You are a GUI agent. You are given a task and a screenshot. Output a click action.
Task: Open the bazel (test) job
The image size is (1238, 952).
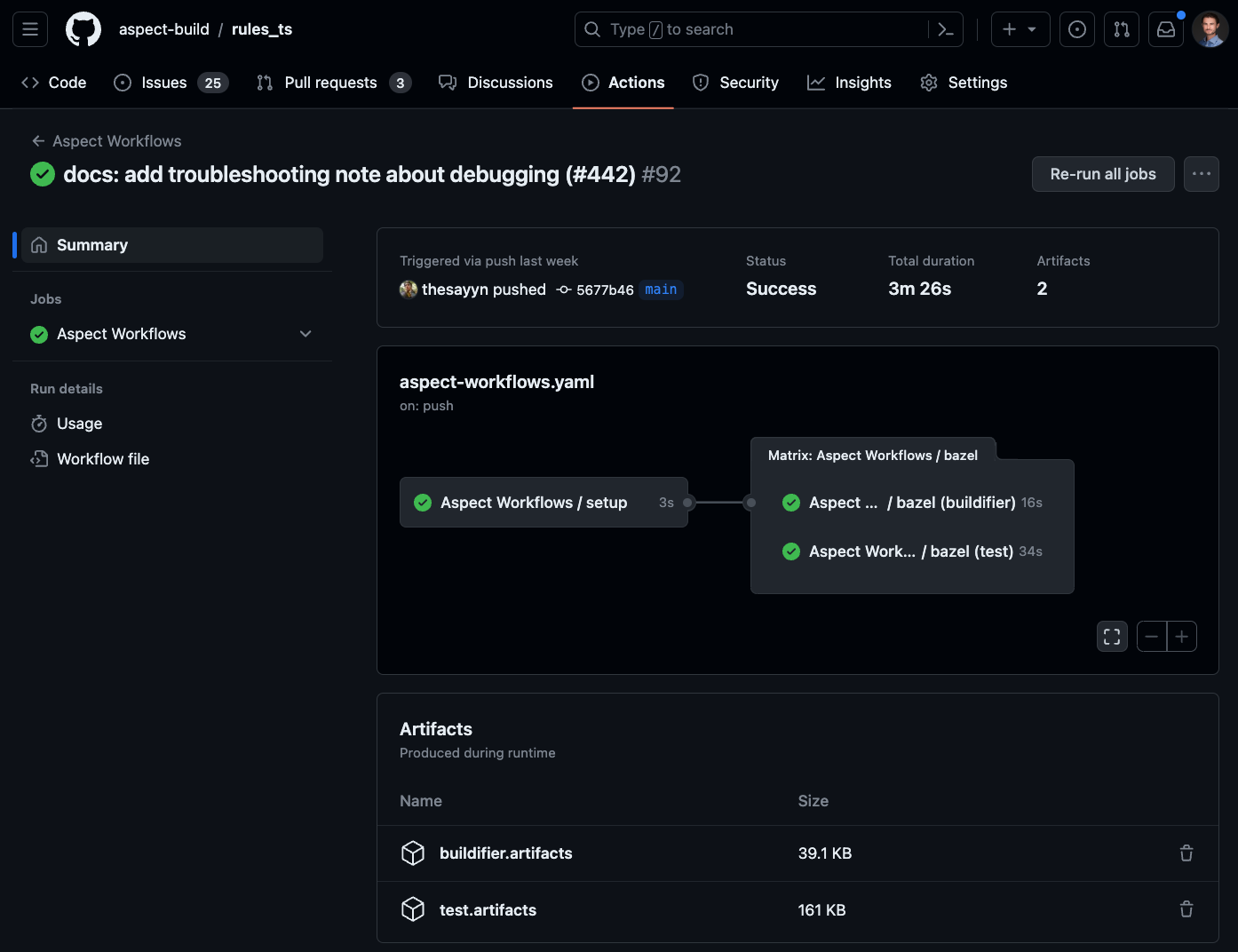point(912,551)
